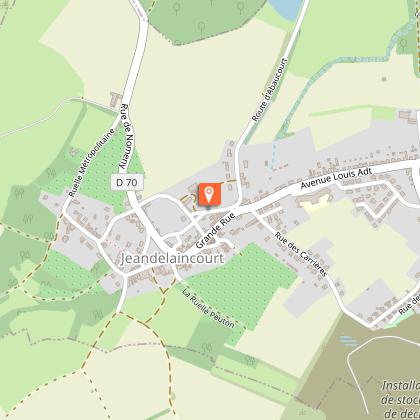Click the small building beside Rue de Nomeny
The width and height of the screenshot is (420, 420).
pos(115,99)
